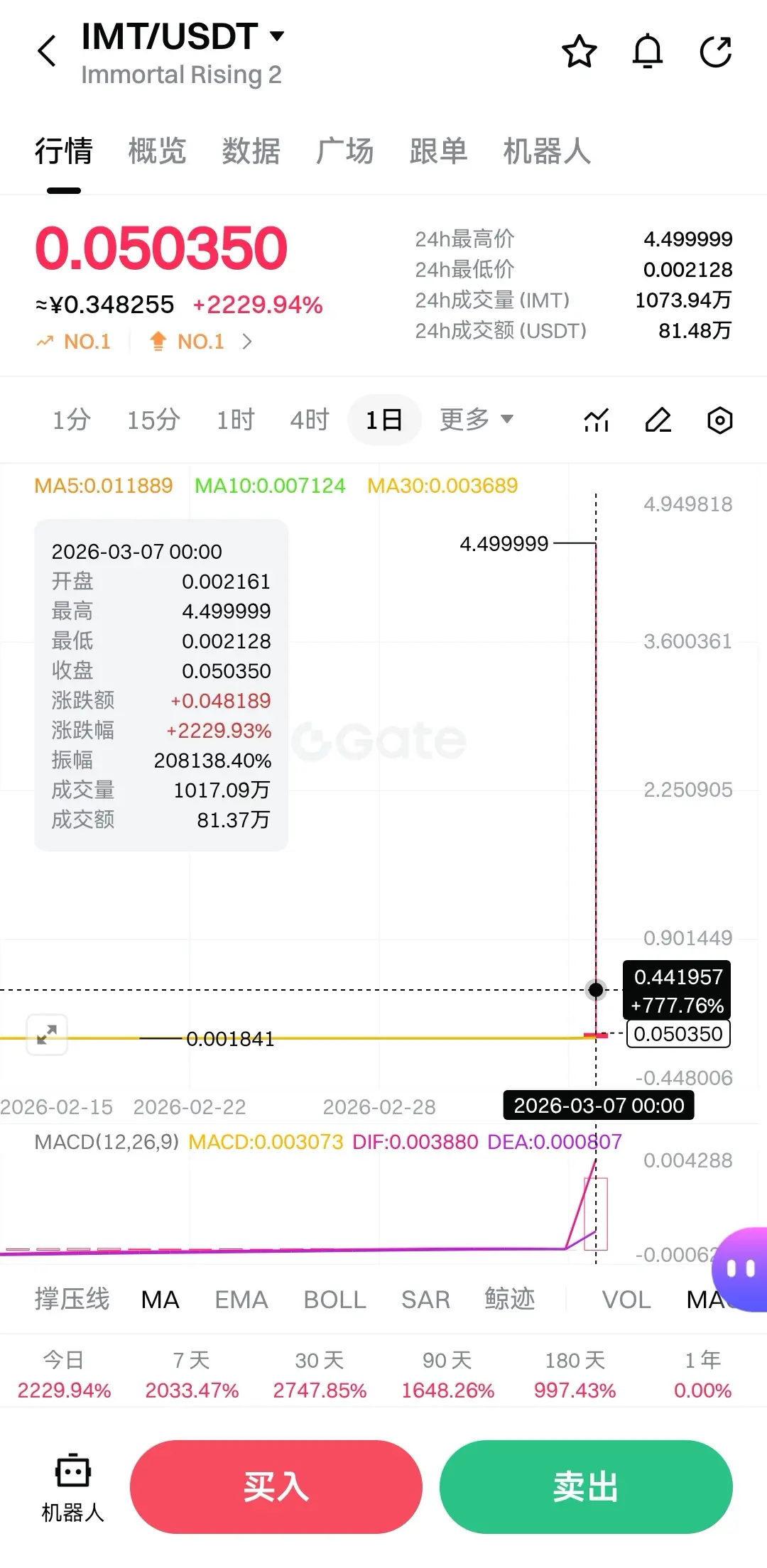The image size is (767, 1568).
Task: Tap MA5:0.011889 label
Action: point(104,486)
